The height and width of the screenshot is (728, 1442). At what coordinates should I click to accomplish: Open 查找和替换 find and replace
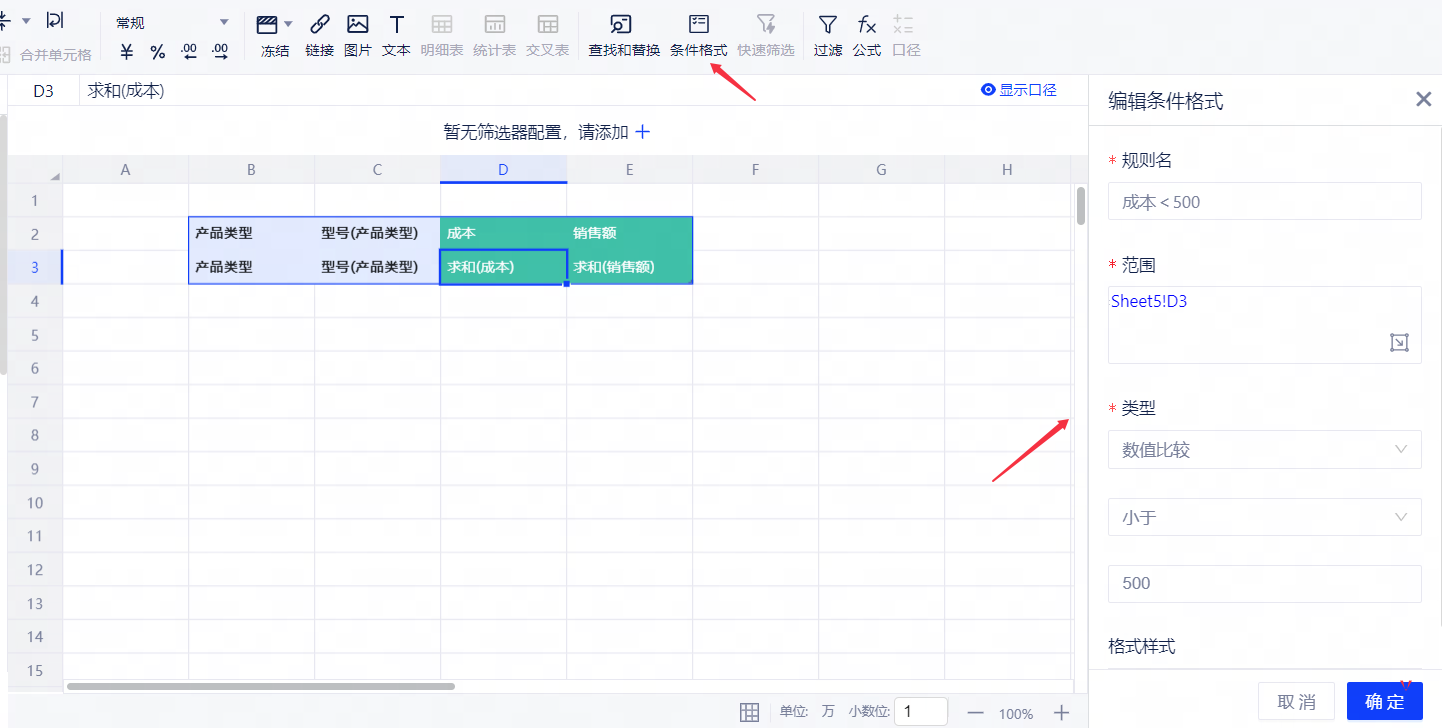click(x=623, y=33)
